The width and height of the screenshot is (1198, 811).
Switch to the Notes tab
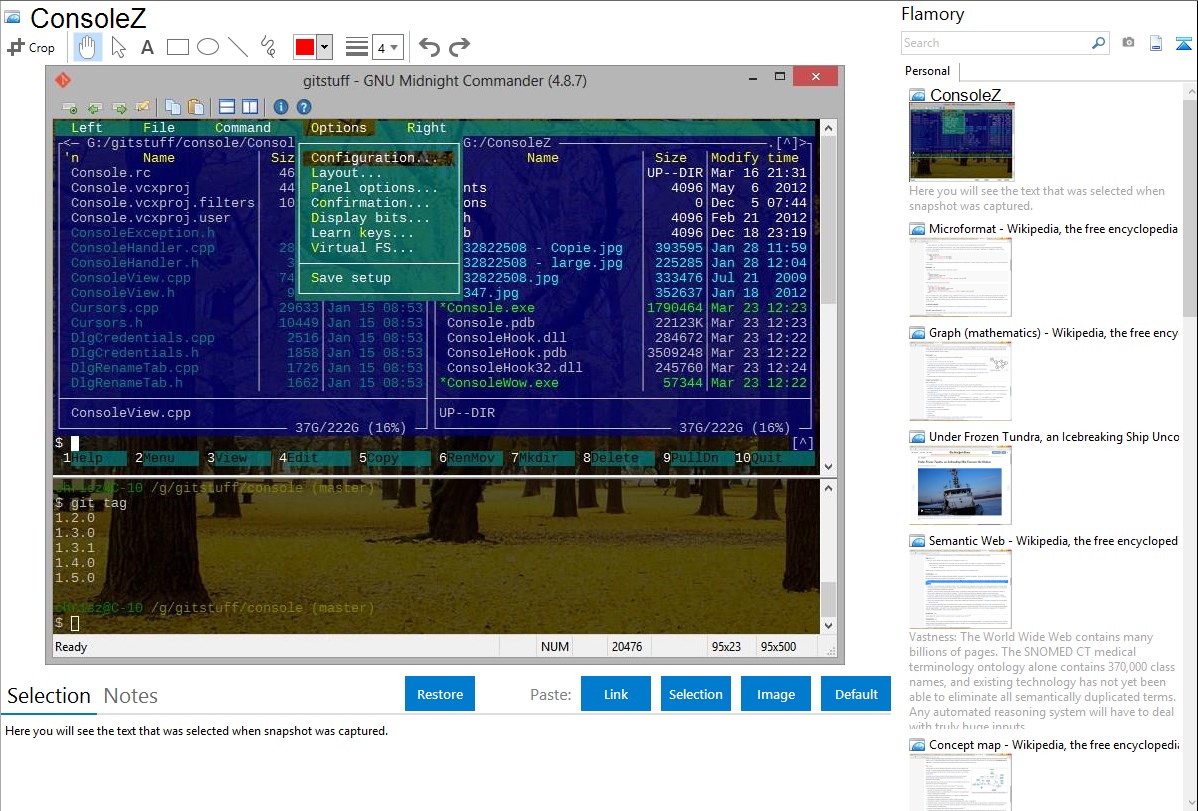131,696
